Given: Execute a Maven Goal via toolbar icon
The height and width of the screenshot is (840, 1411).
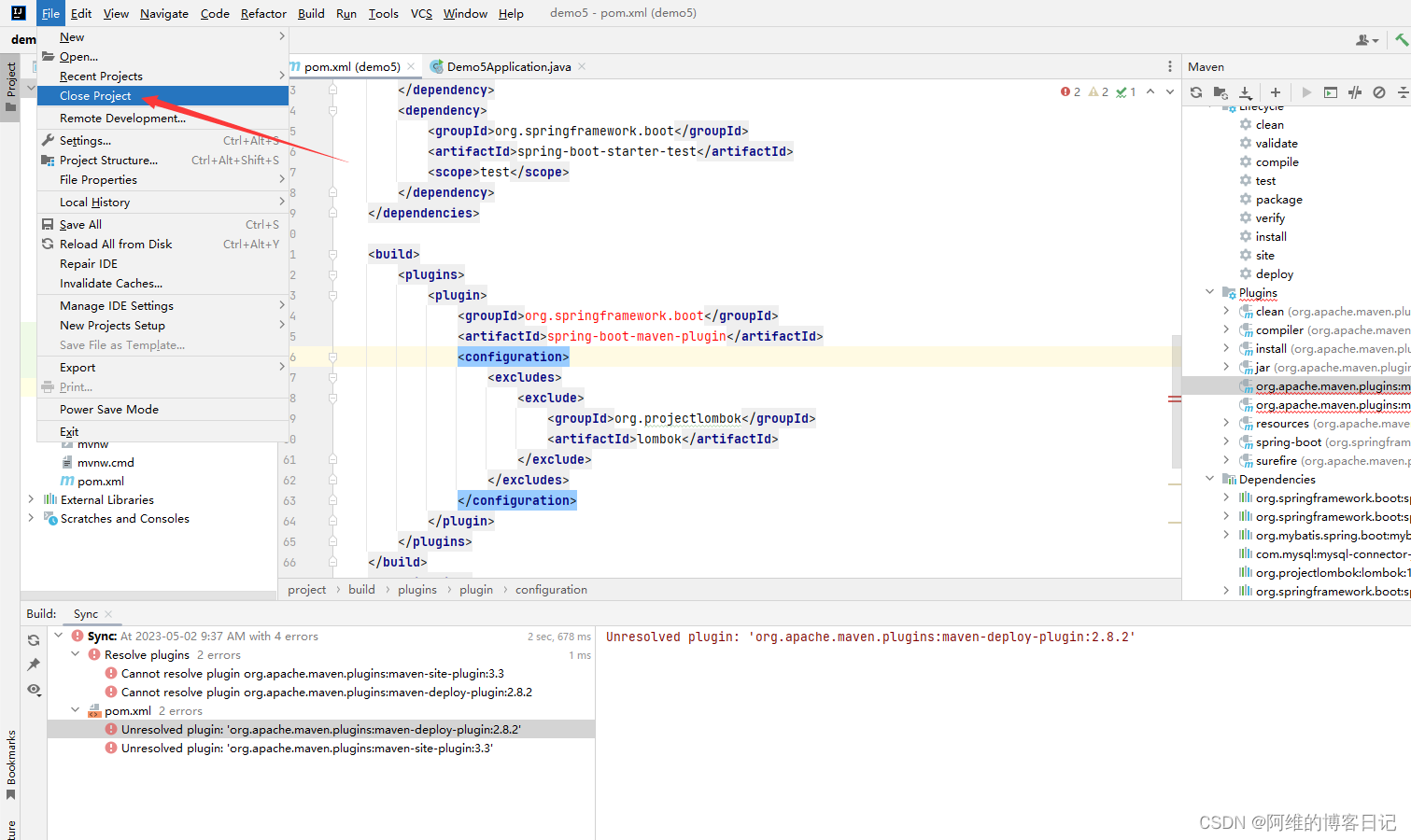Looking at the screenshot, I should [x=1331, y=92].
